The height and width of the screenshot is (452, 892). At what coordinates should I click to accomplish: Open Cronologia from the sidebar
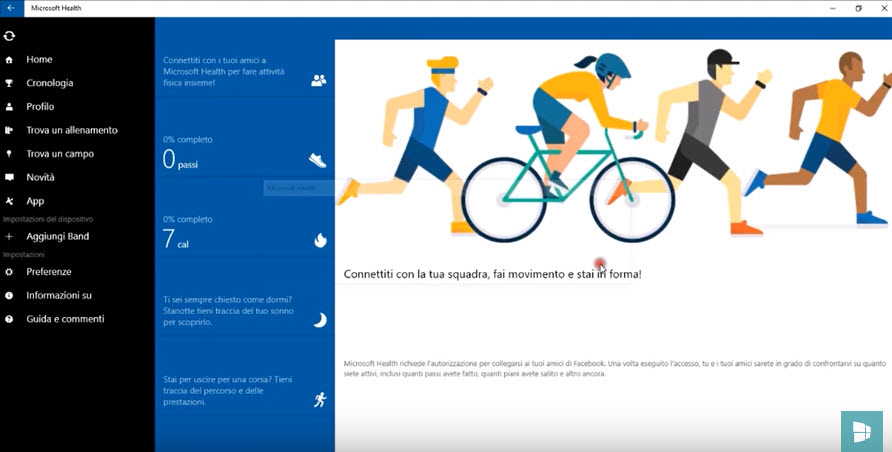tap(49, 83)
